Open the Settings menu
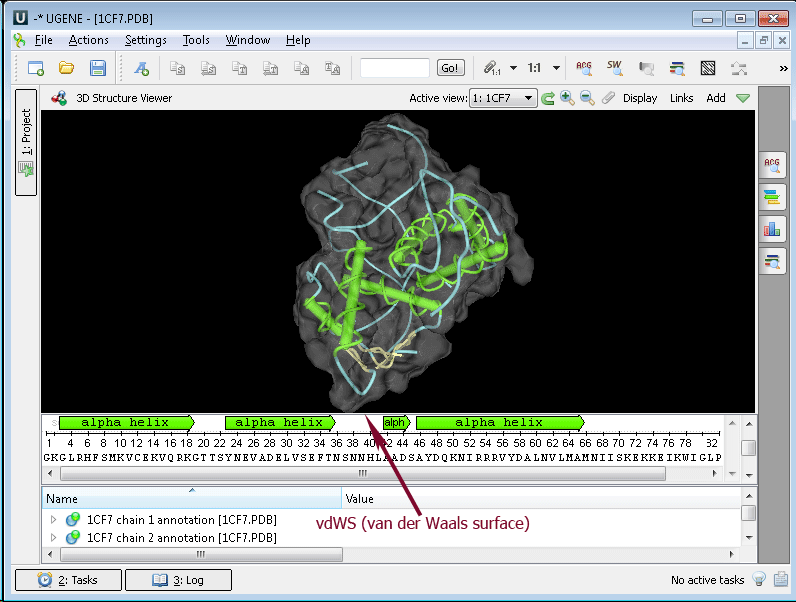Viewport: 796px width, 602px height. click(146, 40)
